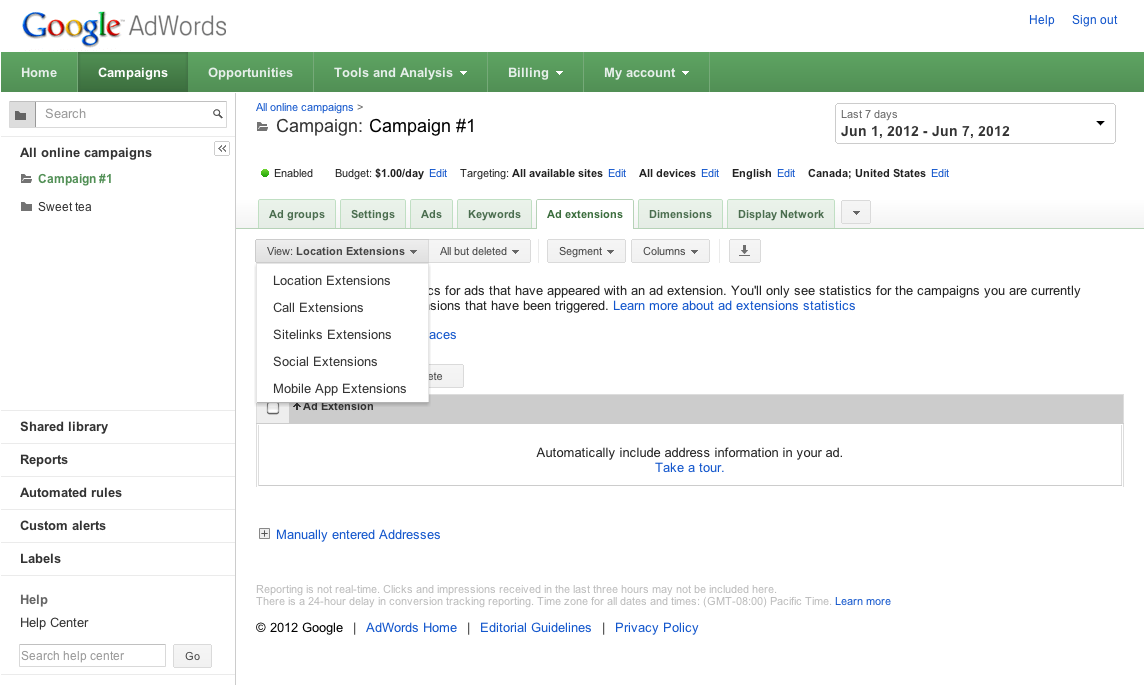Open the Segment dropdown
Viewport: 1144px width, 685px height.
[x=586, y=251]
